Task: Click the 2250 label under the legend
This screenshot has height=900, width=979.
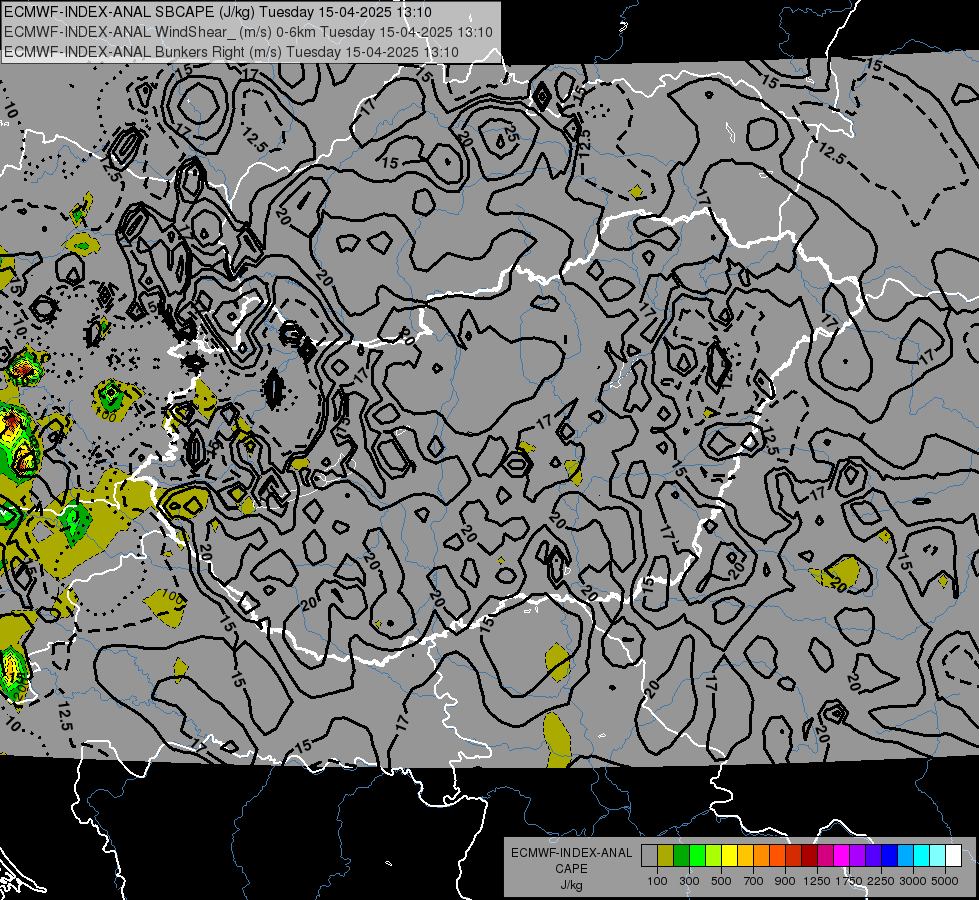Action: point(881,881)
